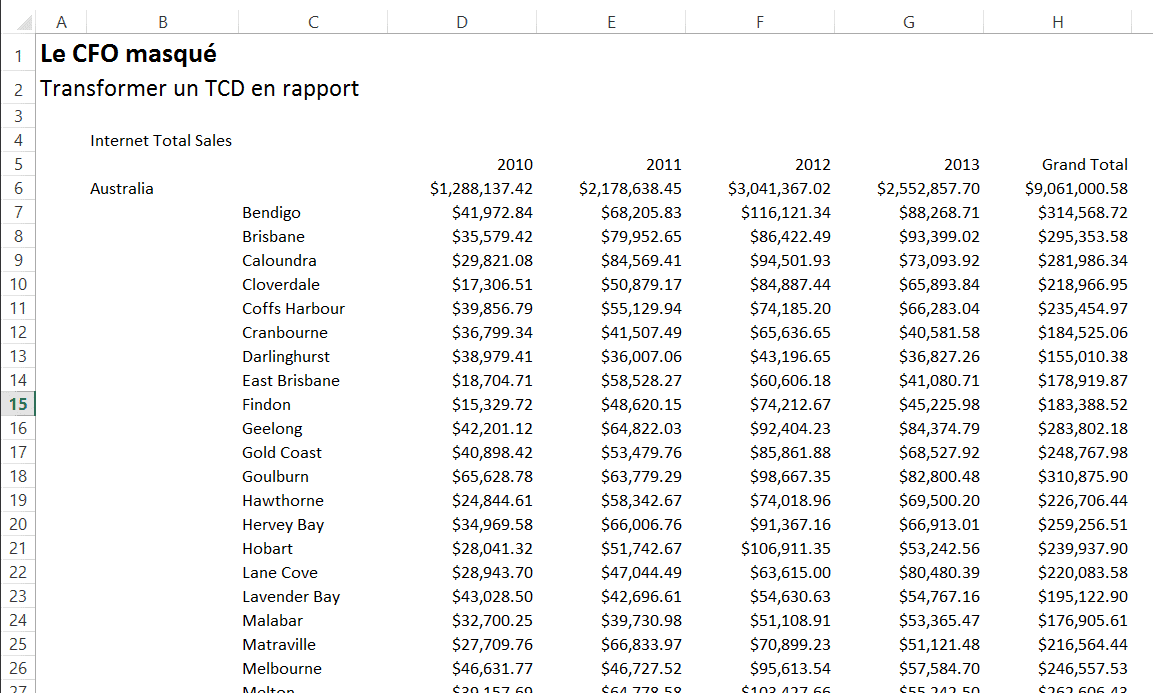1153x693 pixels.
Task: Click the column B header
Action: (163, 22)
